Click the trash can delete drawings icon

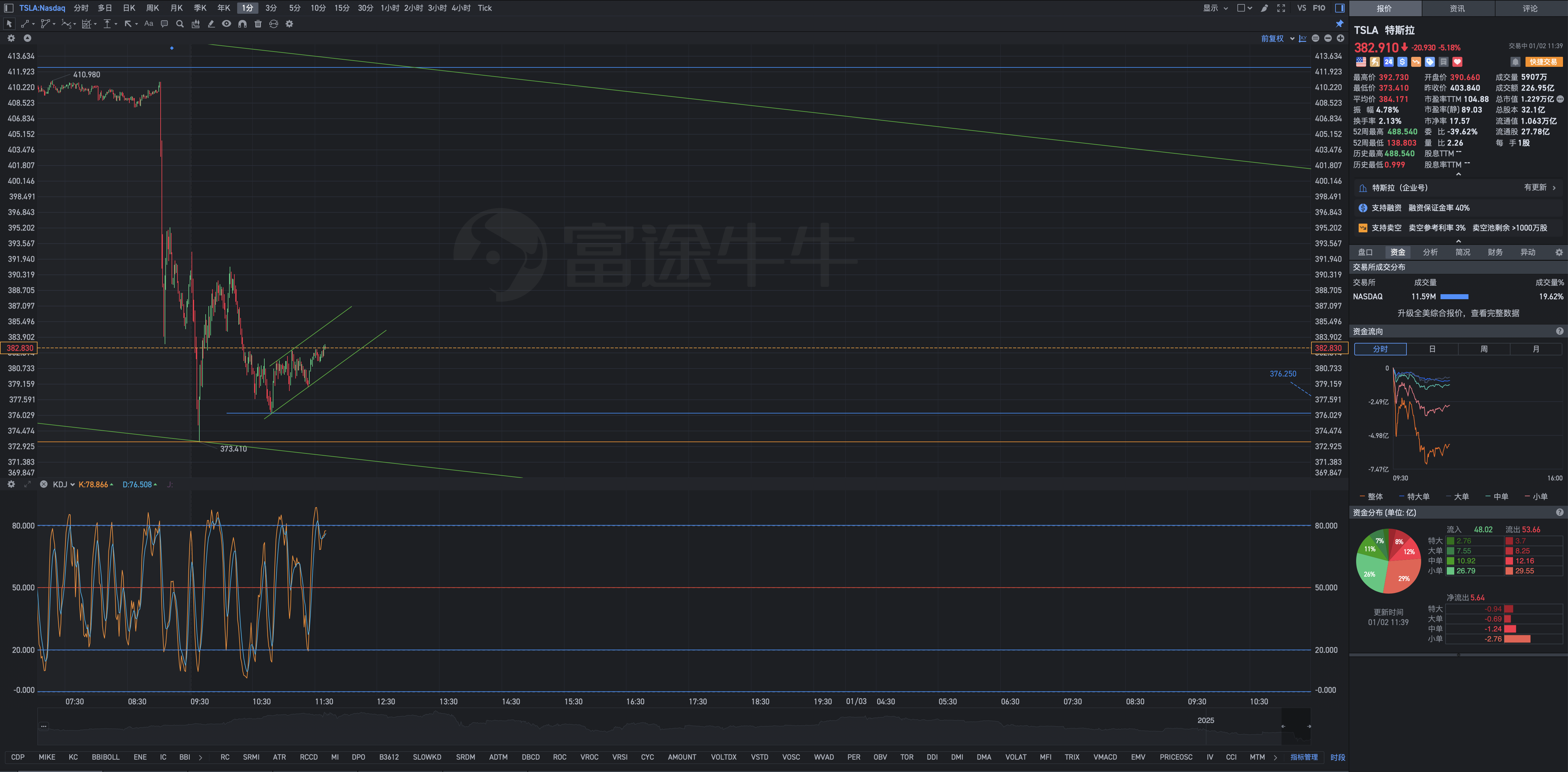click(x=258, y=24)
